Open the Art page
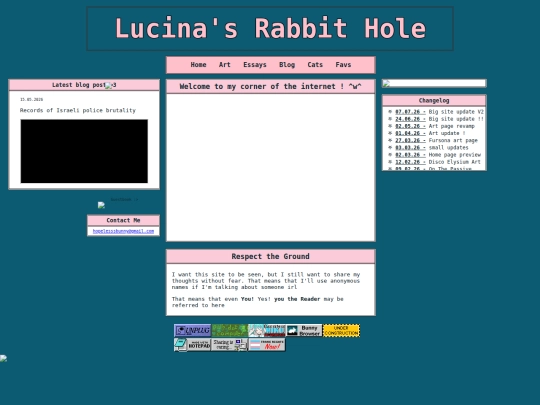The height and width of the screenshot is (405, 540). pos(225,65)
